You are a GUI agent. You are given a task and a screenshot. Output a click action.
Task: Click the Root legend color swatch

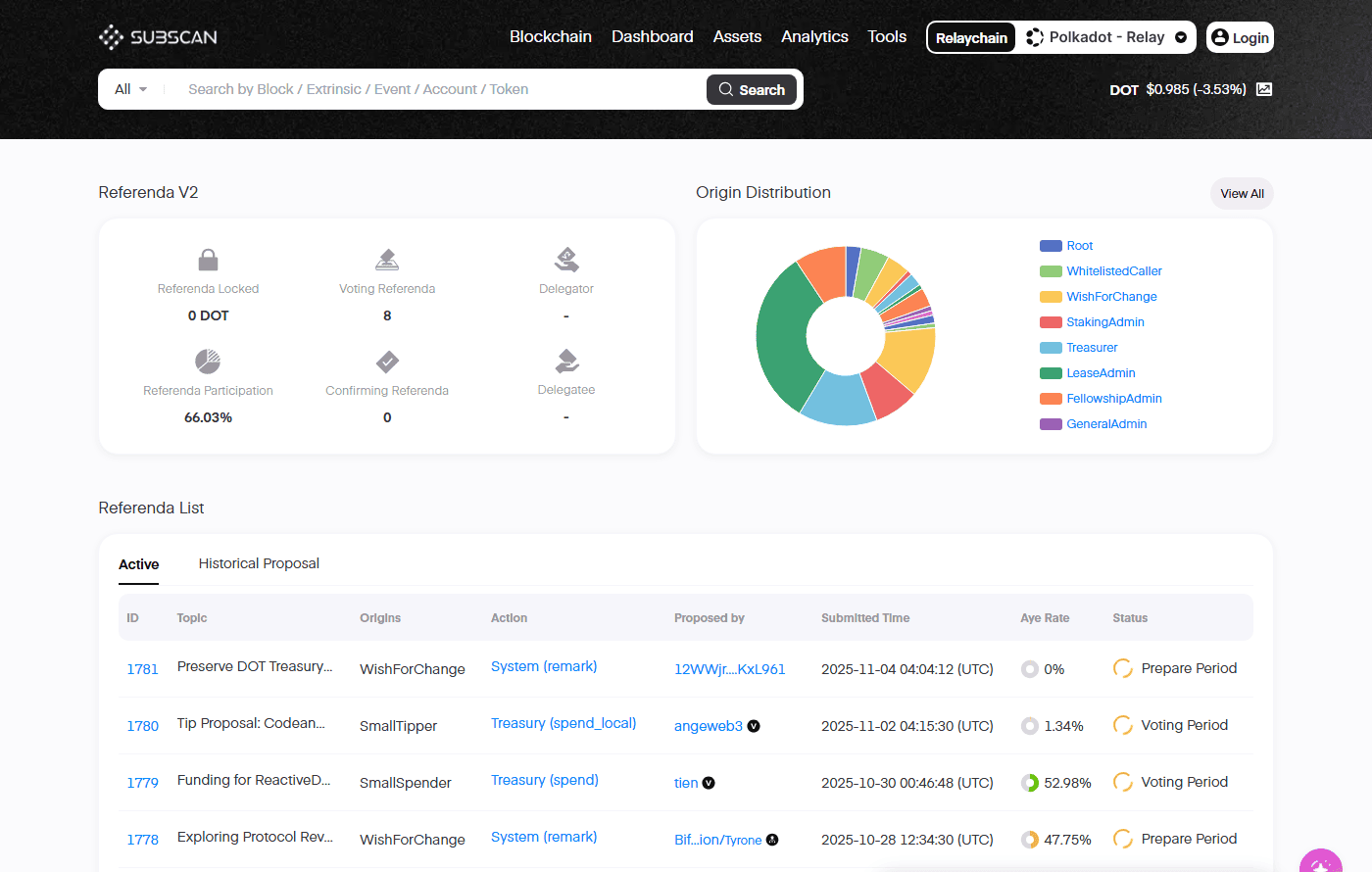point(1051,246)
